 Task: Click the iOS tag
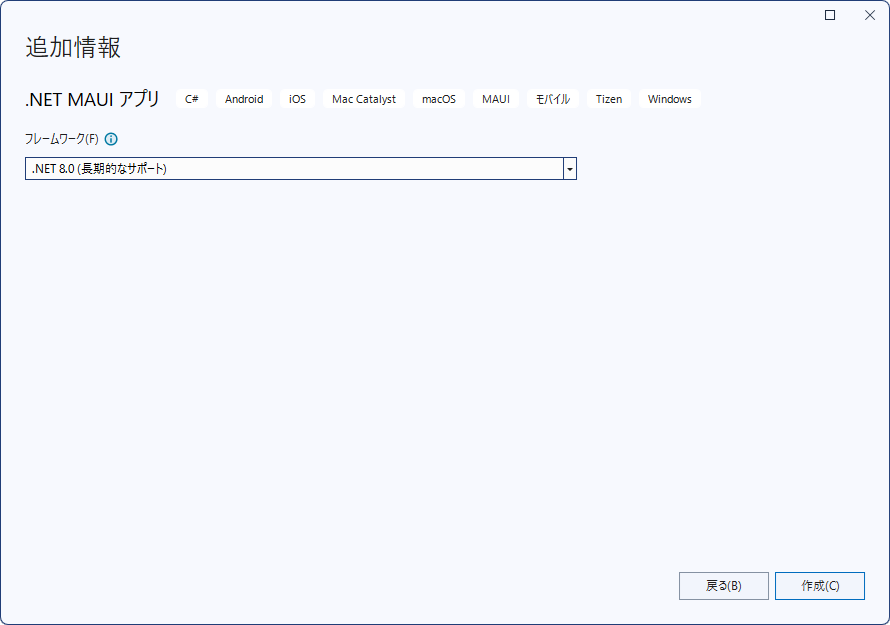(297, 99)
